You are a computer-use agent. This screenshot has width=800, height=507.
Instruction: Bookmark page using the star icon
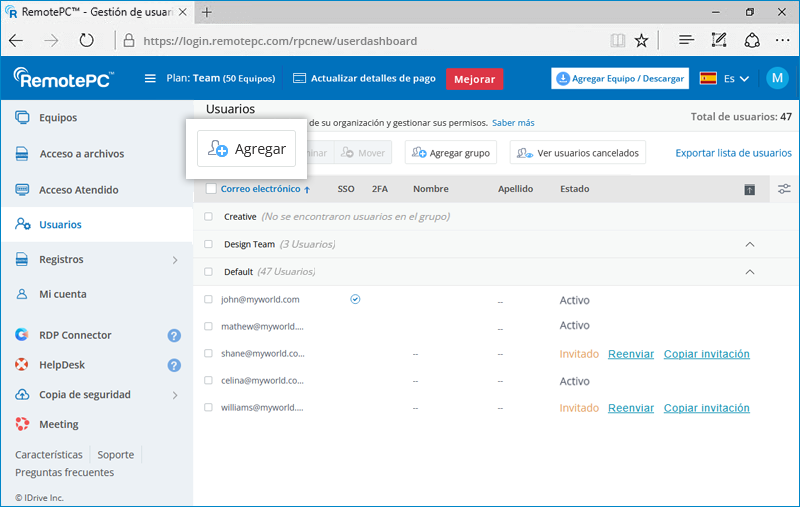641,41
